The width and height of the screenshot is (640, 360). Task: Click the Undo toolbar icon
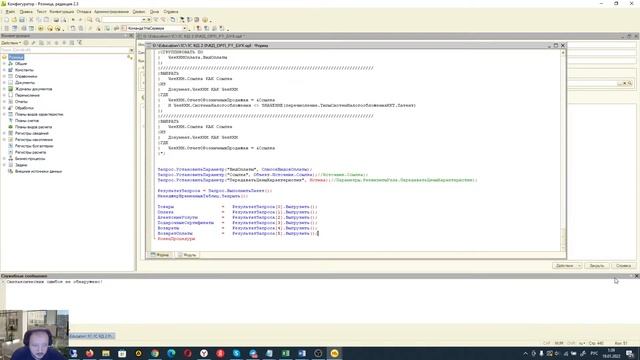73,20
